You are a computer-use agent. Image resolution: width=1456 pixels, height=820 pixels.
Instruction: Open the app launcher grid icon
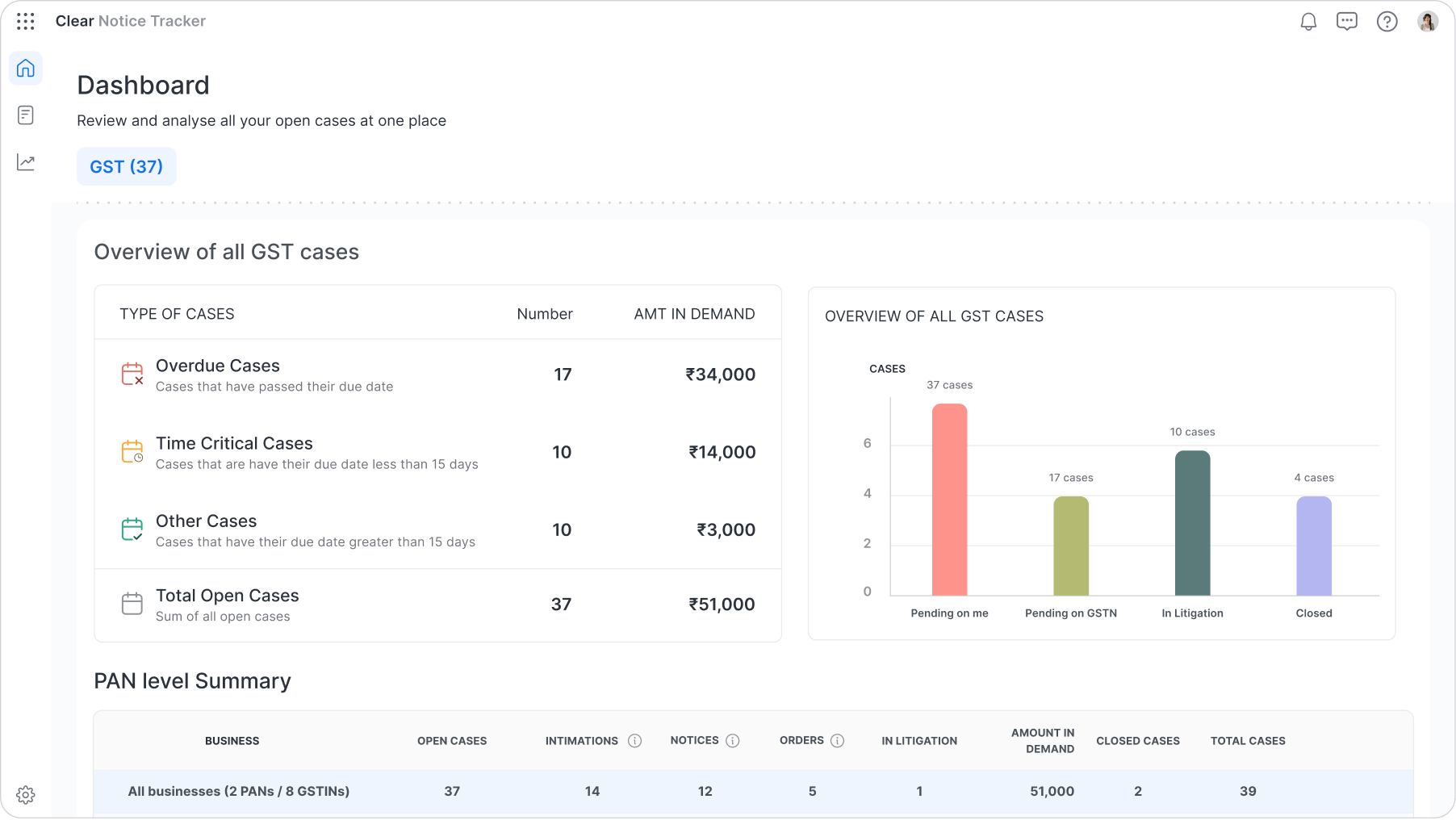click(x=26, y=22)
